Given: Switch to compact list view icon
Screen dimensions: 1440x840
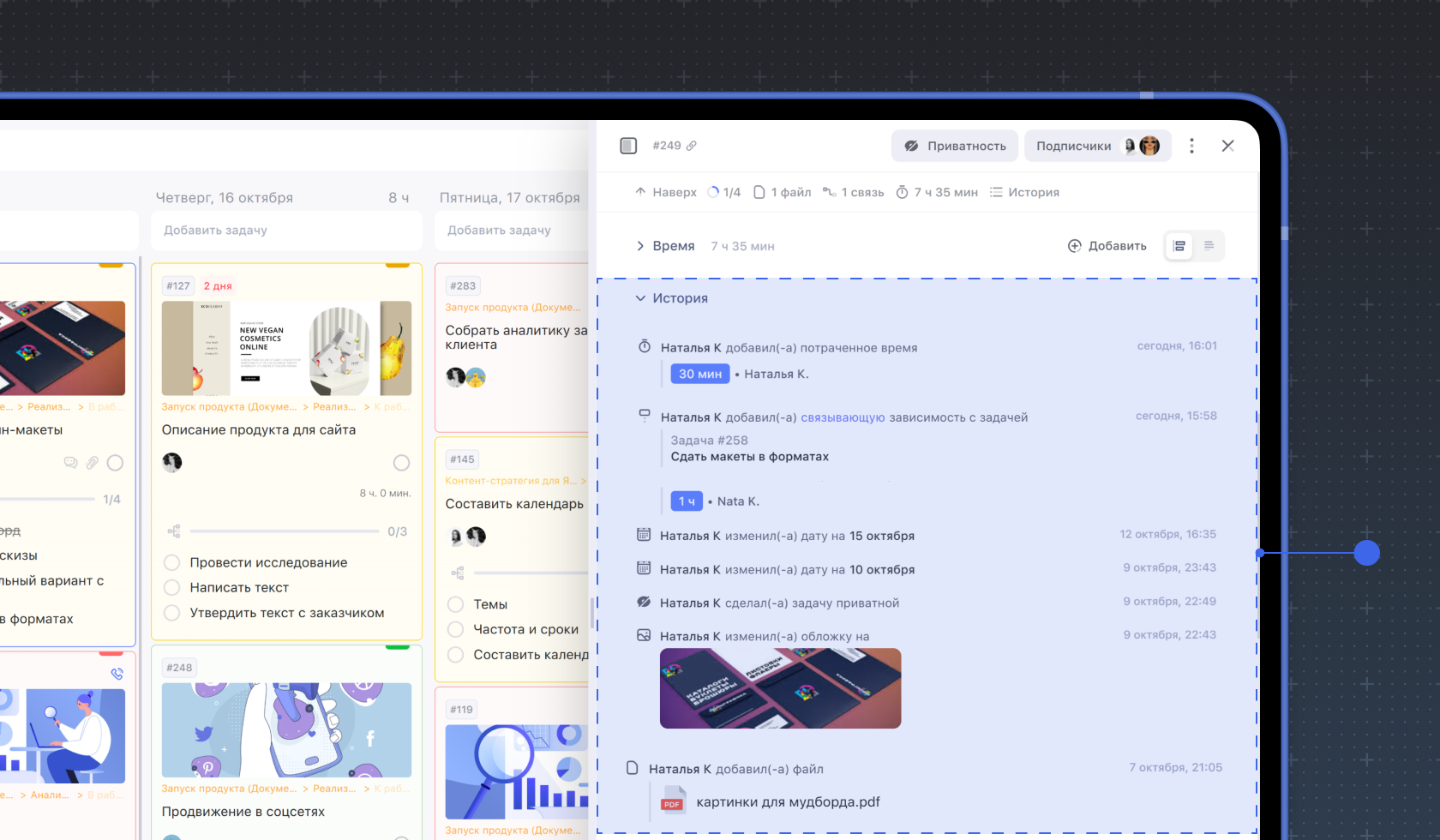Looking at the screenshot, I should click(x=1209, y=246).
